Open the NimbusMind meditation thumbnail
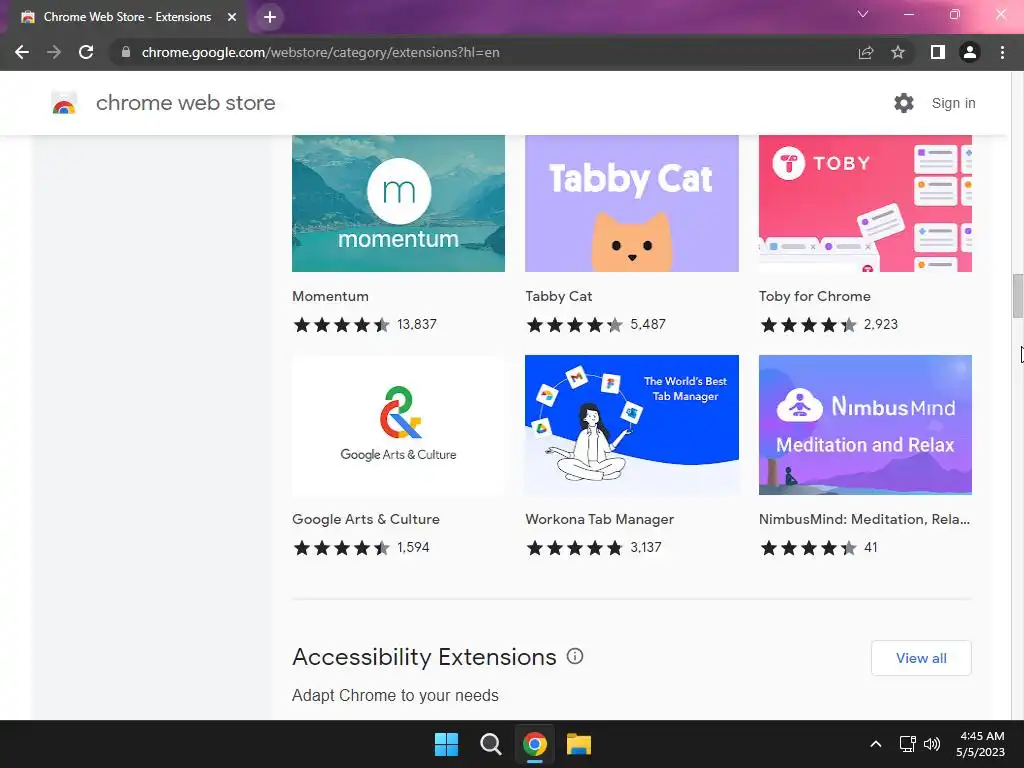1024x768 pixels. [x=865, y=425]
